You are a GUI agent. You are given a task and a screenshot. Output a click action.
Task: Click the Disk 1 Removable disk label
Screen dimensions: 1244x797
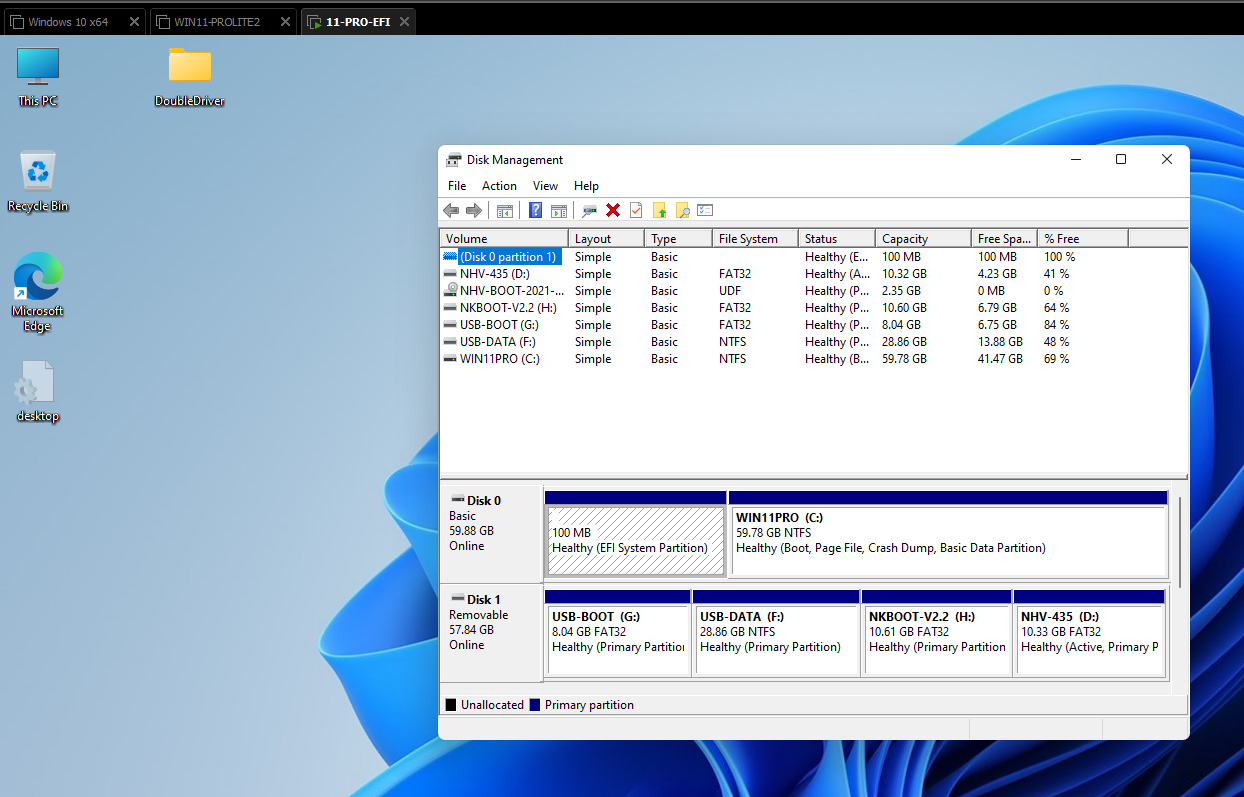490,631
